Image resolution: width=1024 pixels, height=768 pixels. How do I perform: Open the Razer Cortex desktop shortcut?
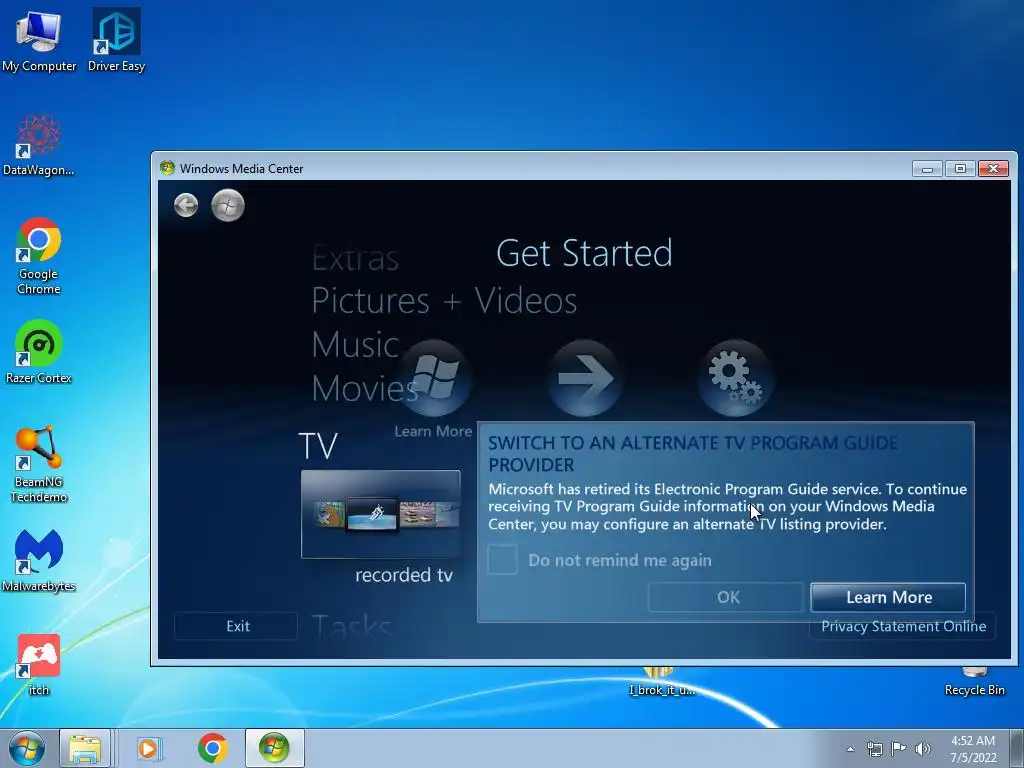pyautogui.click(x=39, y=351)
